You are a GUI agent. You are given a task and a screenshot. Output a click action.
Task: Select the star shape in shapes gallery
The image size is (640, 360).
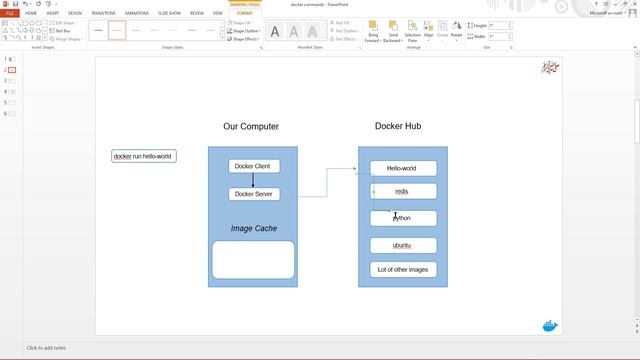[38, 38]
